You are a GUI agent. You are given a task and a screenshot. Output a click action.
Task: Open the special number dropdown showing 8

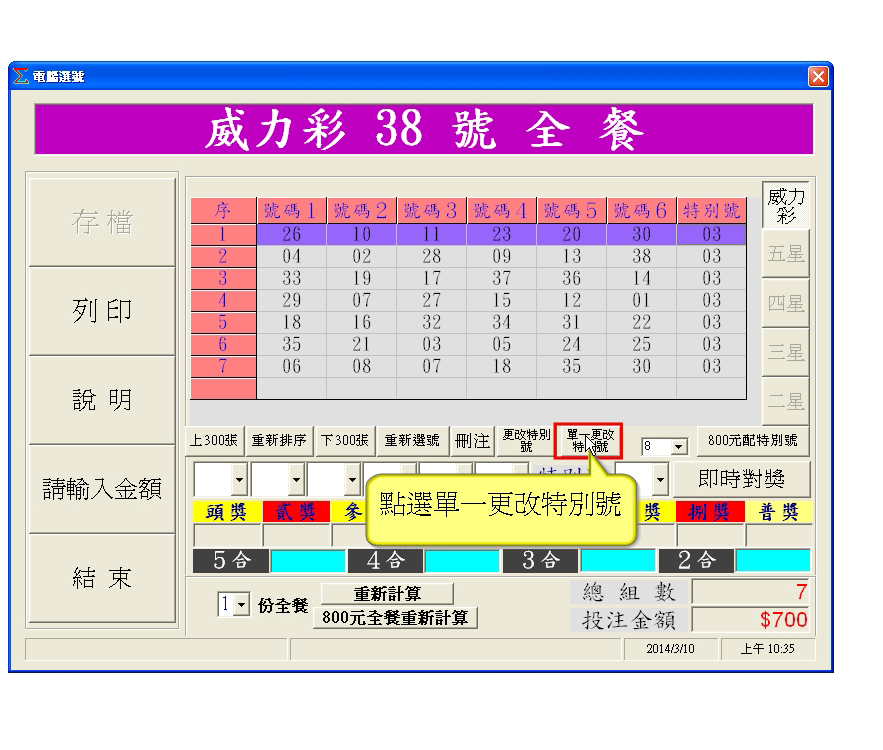point(679,447)
